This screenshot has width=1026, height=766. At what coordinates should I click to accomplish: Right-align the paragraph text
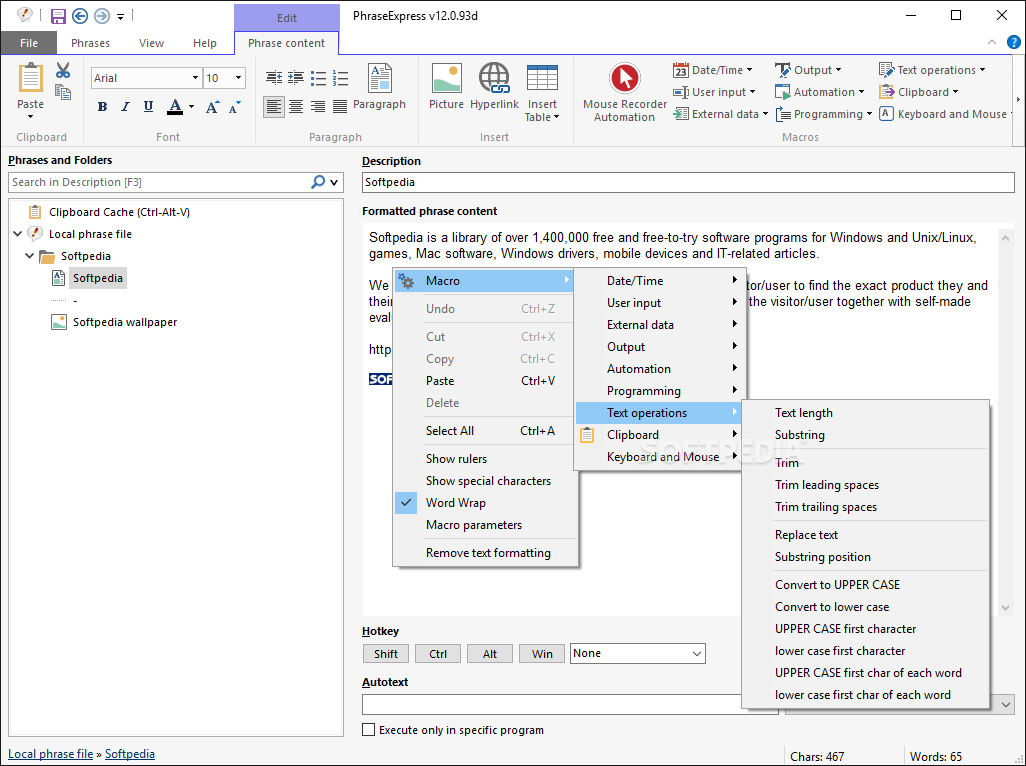click(318, 107)
